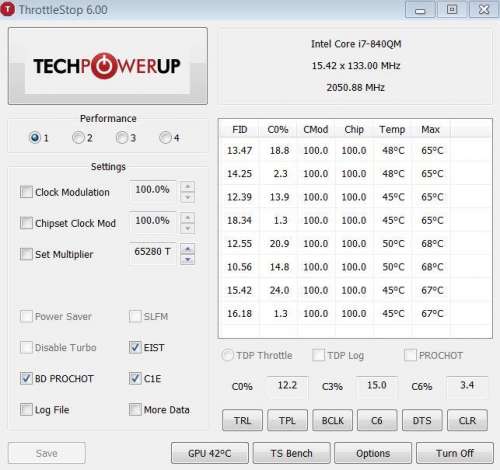
Task: Click the C0% column header in table
Action: [278, 129]
